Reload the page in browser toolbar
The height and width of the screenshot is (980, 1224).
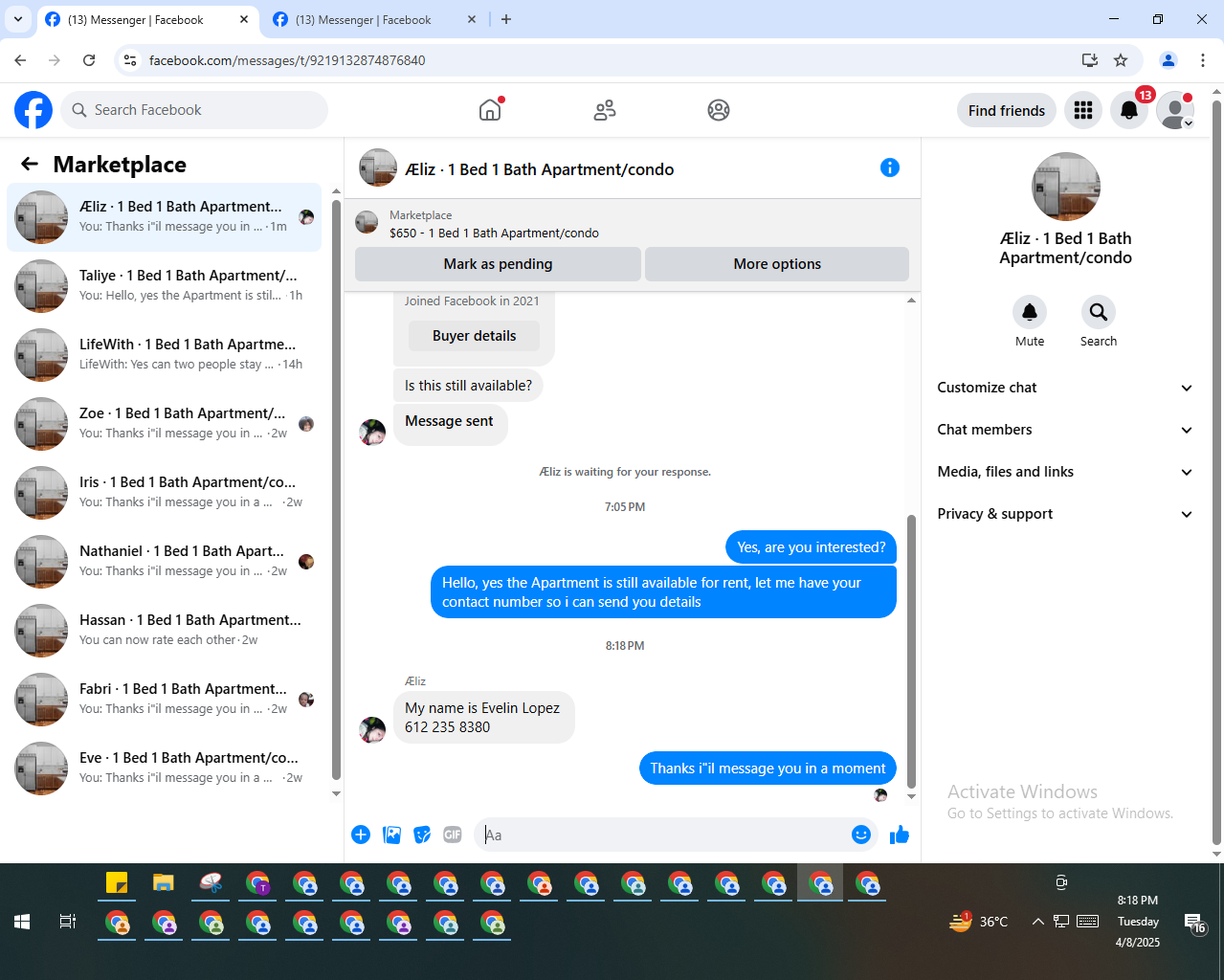[89, 60]
